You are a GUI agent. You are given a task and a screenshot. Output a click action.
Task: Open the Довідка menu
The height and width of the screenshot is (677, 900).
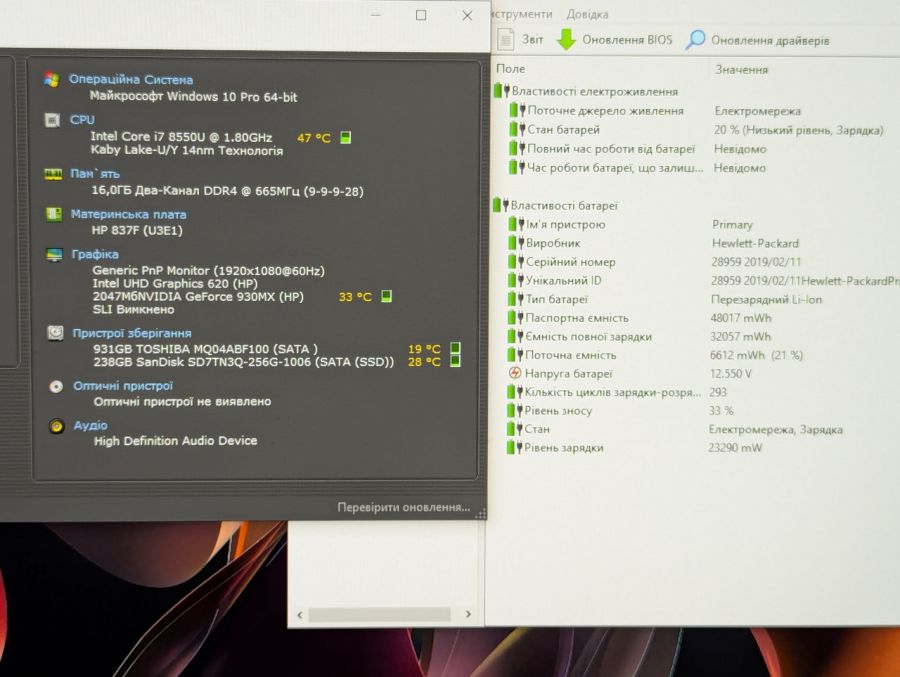click(587, 14)
